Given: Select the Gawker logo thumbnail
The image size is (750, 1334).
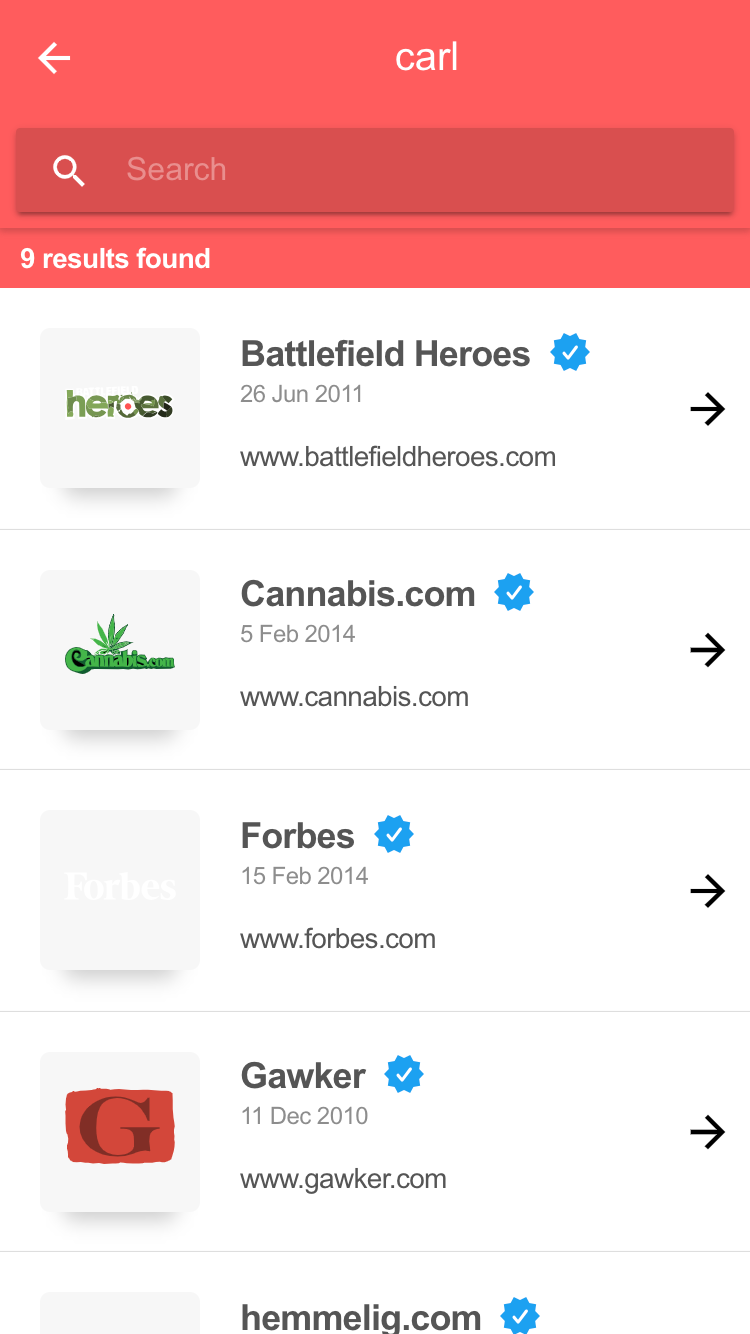Looking at the screenshot, I should (x=120, y=1132).
